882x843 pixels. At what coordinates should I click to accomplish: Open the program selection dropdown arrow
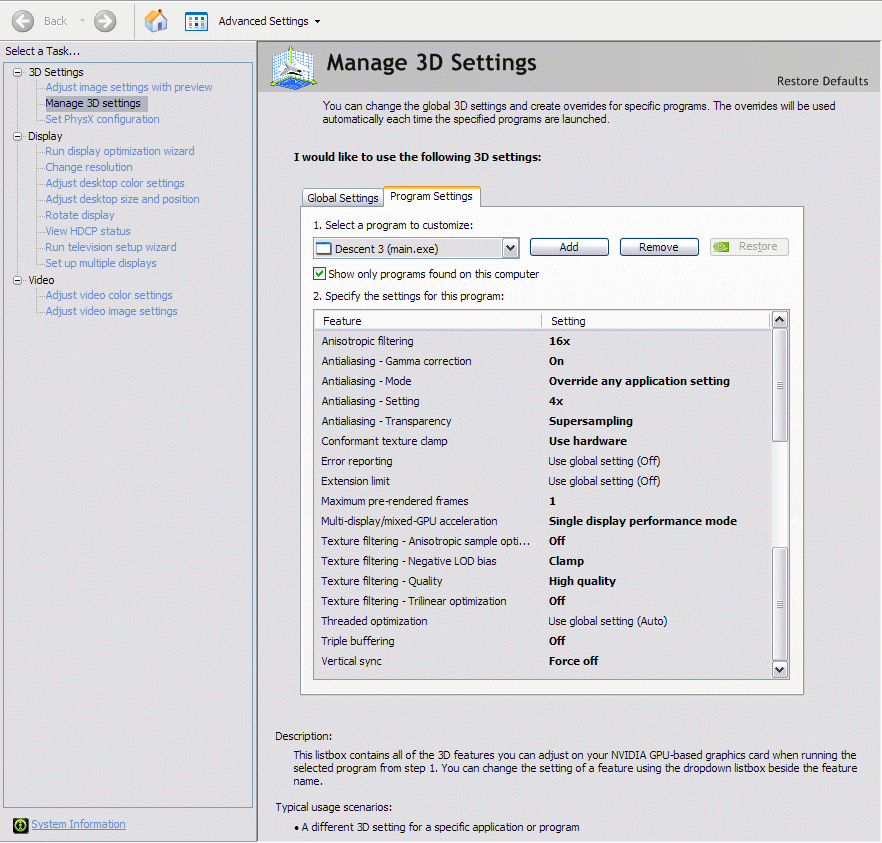pyautogui.click(x=510, y=248)
